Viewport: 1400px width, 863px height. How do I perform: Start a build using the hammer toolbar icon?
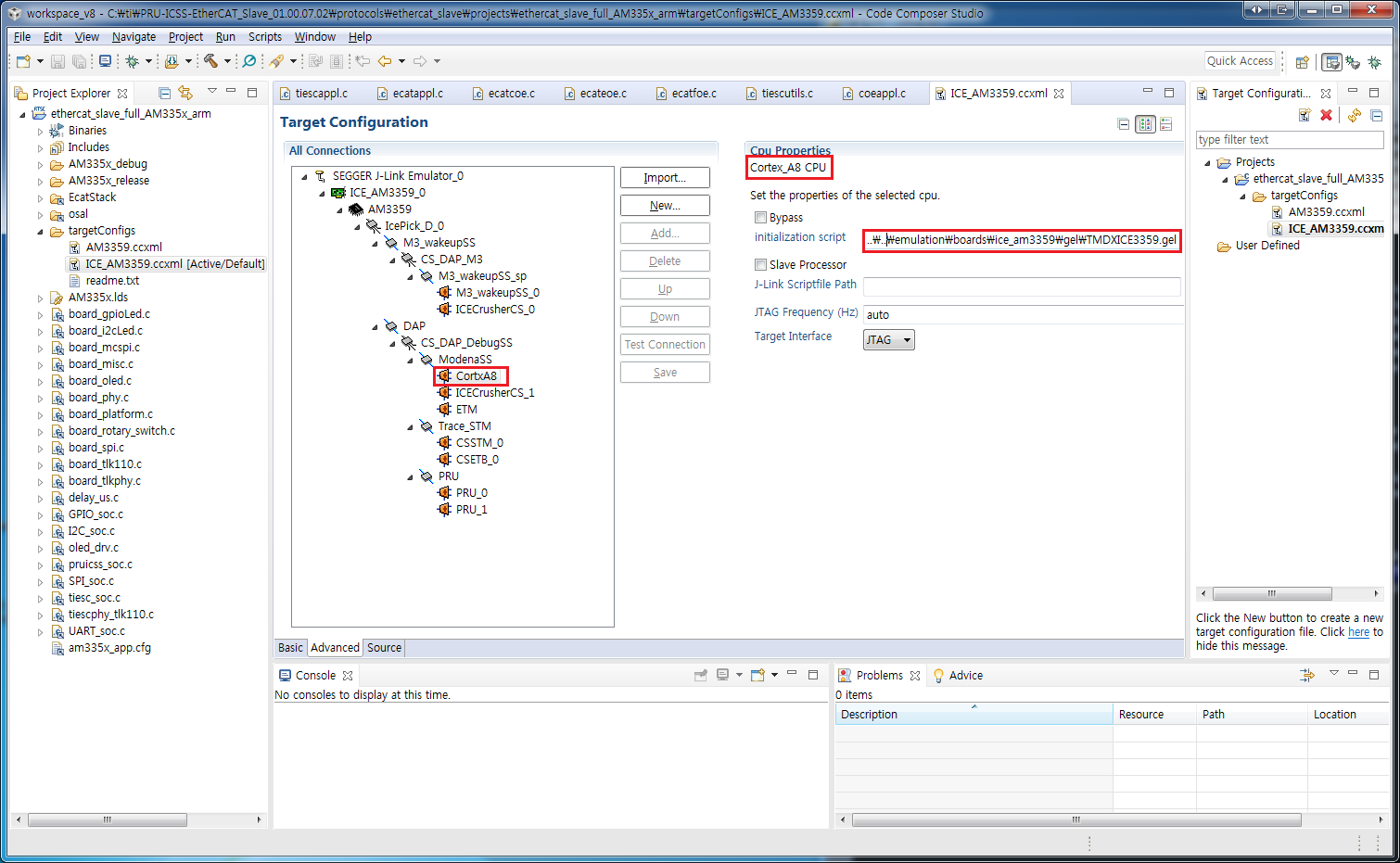pyautogui.click(x=212, y=61)
